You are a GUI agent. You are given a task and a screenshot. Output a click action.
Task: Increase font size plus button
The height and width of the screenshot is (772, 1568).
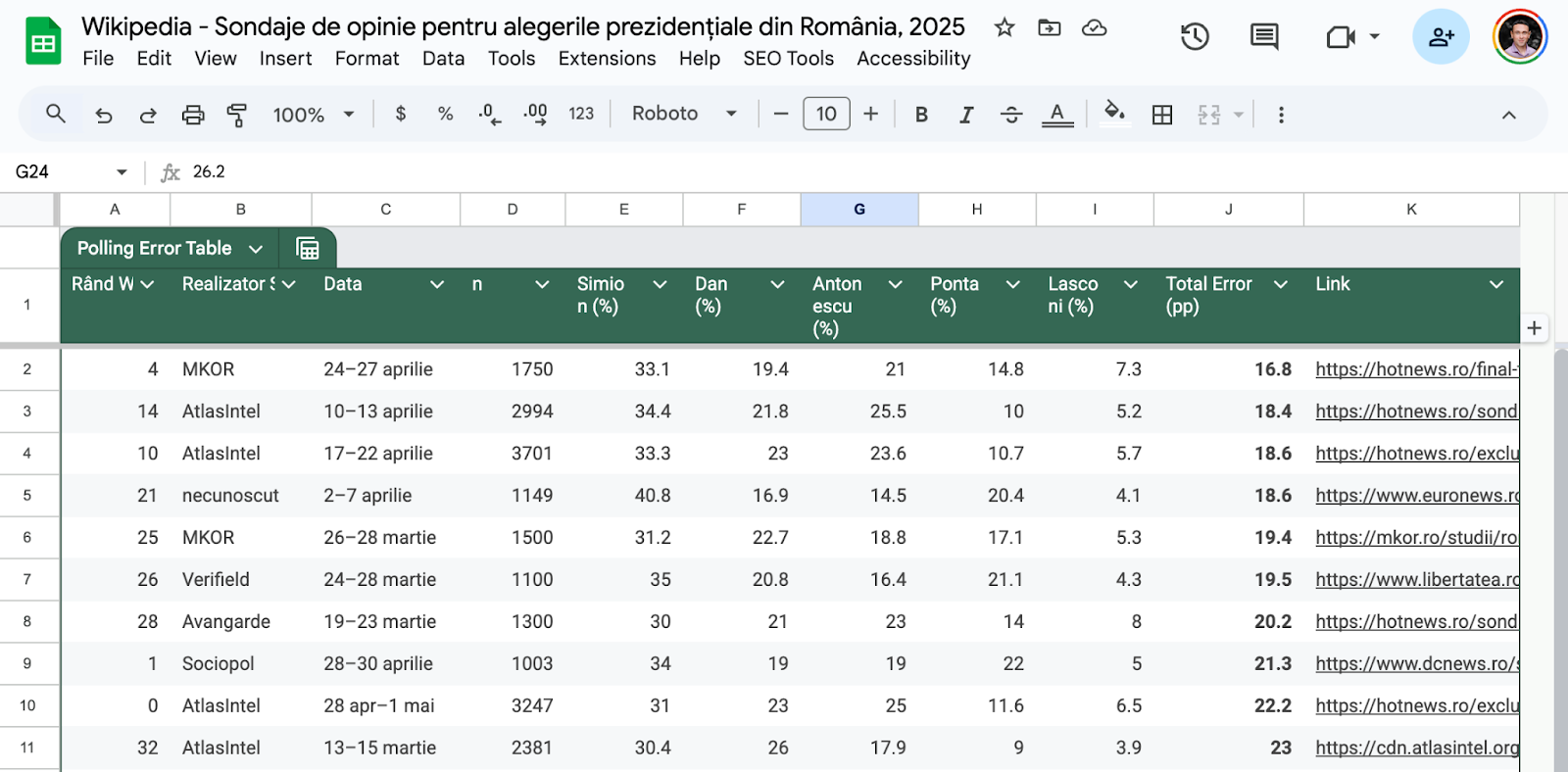tap(870, 114)
